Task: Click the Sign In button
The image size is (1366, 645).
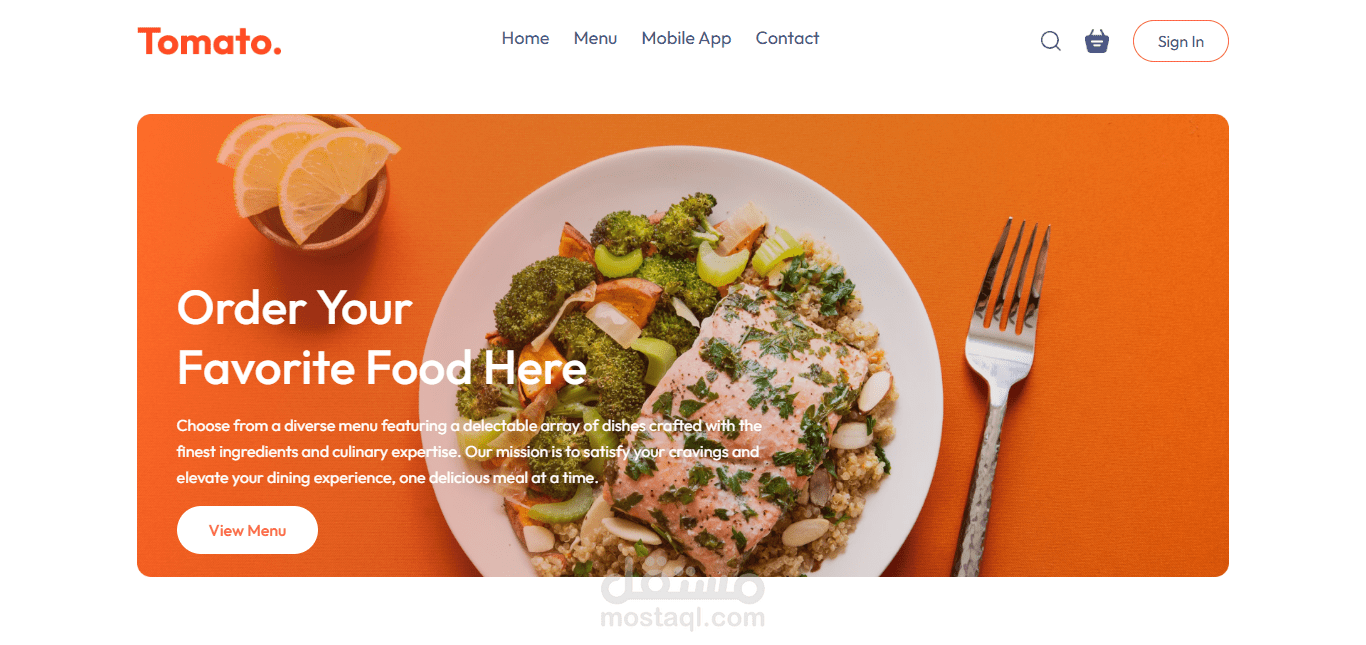Action: 1180,41
